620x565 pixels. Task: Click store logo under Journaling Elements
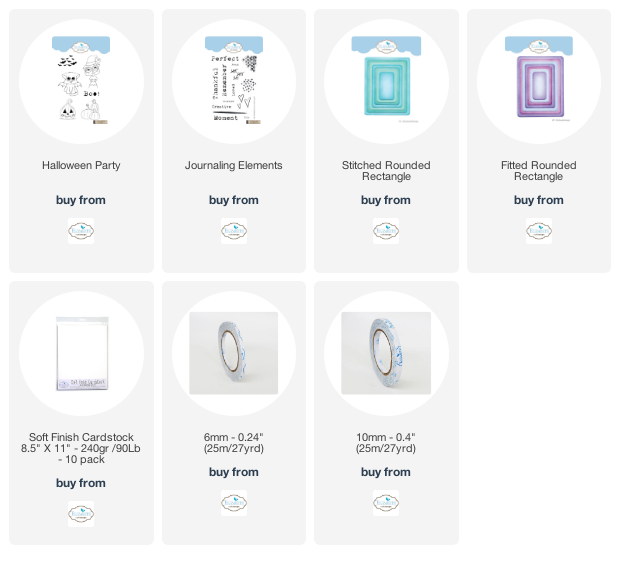(234, 231)
